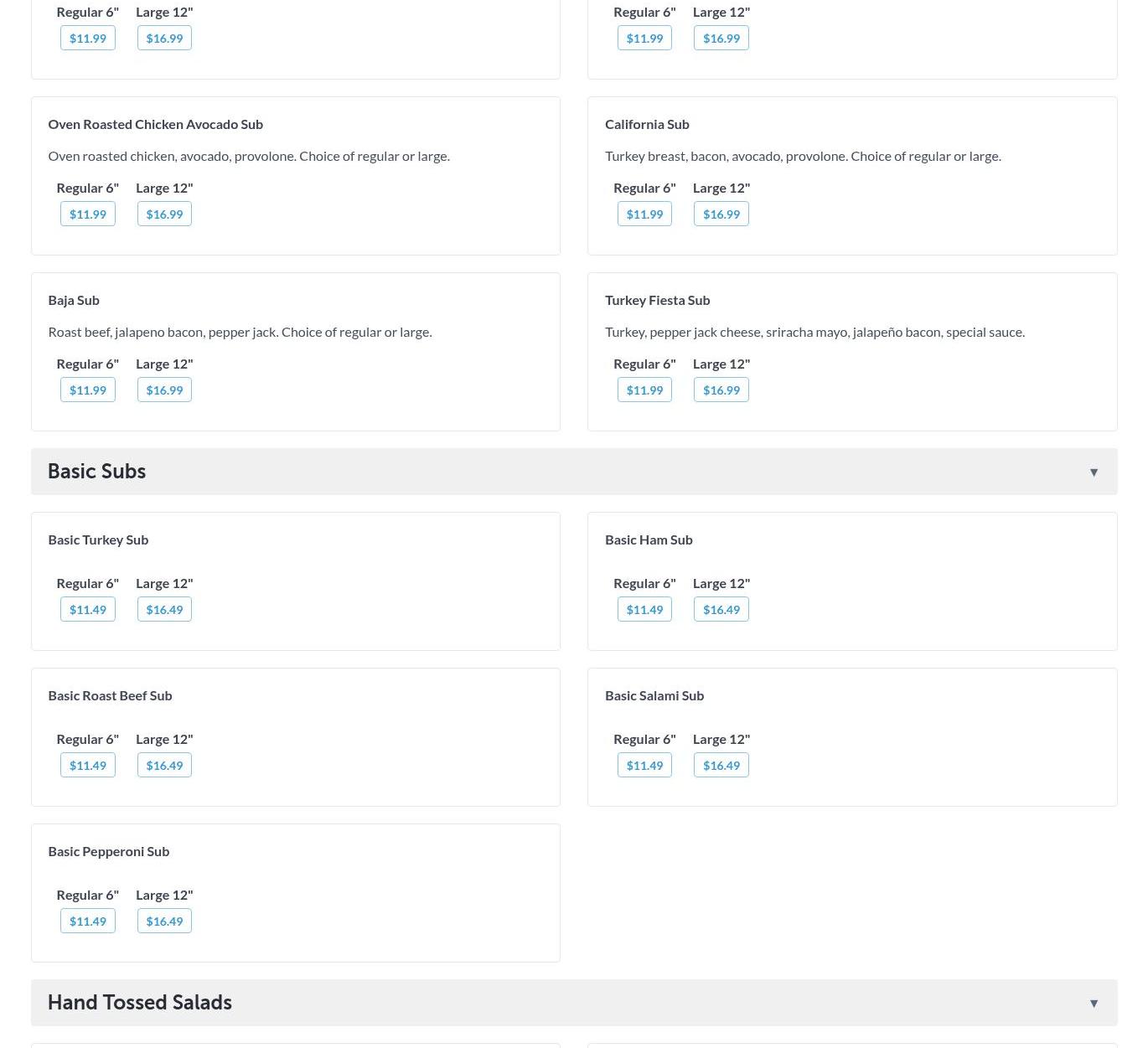Choose Basic Salami Sub large $16.49
The width and height of the screenshot is (1148, 1048).
[721, 766]
